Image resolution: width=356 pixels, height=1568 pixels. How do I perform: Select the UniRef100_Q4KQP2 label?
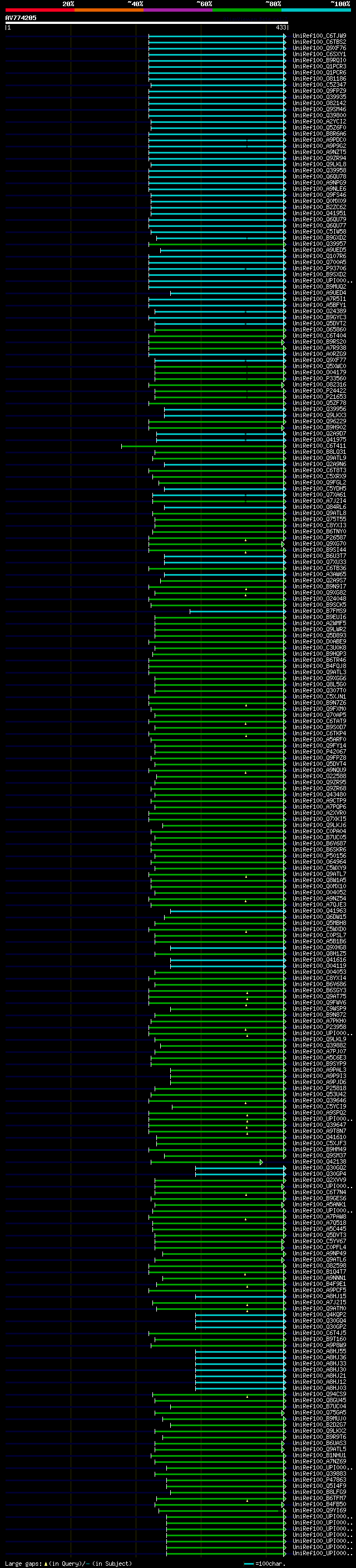coord(319,1314)
